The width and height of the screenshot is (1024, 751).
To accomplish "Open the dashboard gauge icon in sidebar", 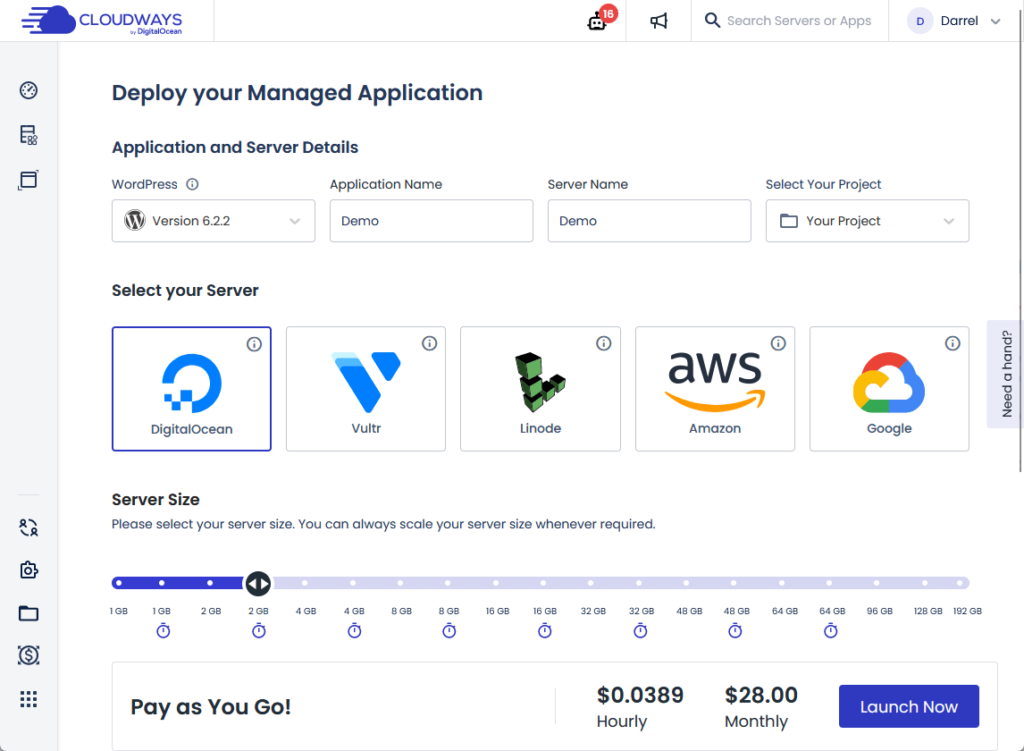I will coord(29,90).
